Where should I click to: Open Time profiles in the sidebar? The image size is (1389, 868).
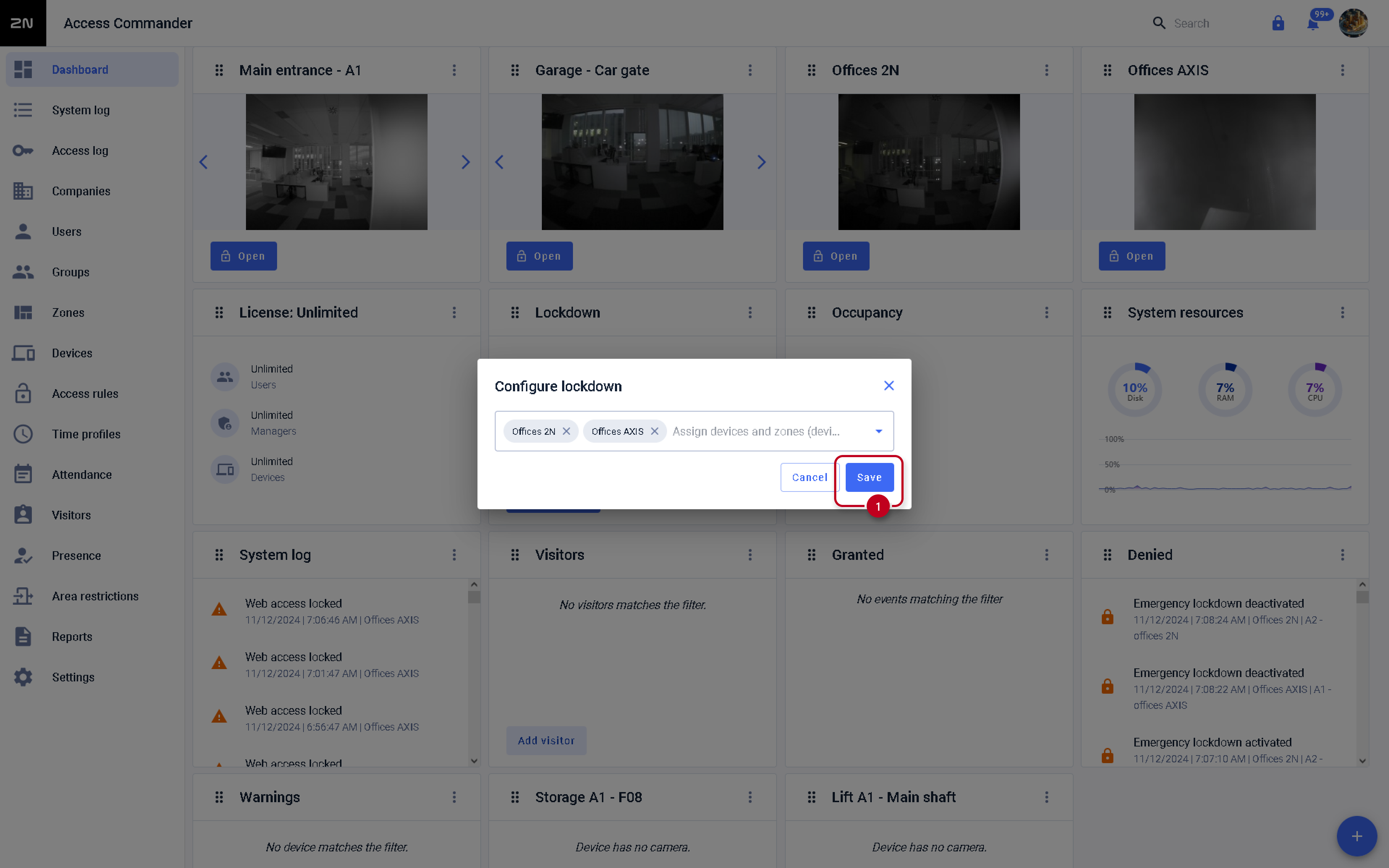click(92, 434)
